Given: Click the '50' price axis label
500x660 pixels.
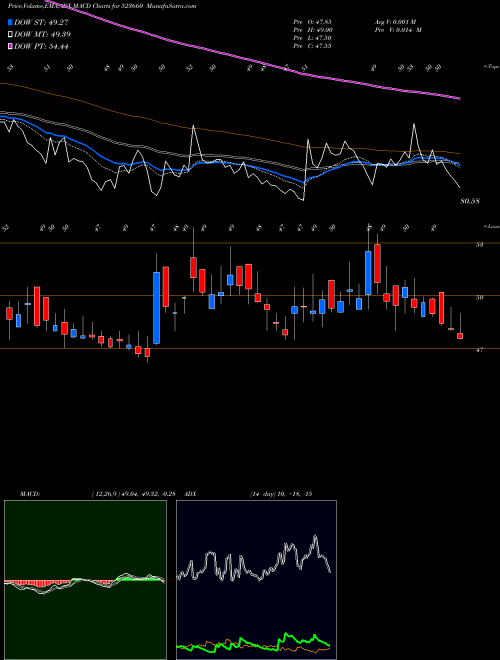Looking at the screenshot, I should [479, 297].
